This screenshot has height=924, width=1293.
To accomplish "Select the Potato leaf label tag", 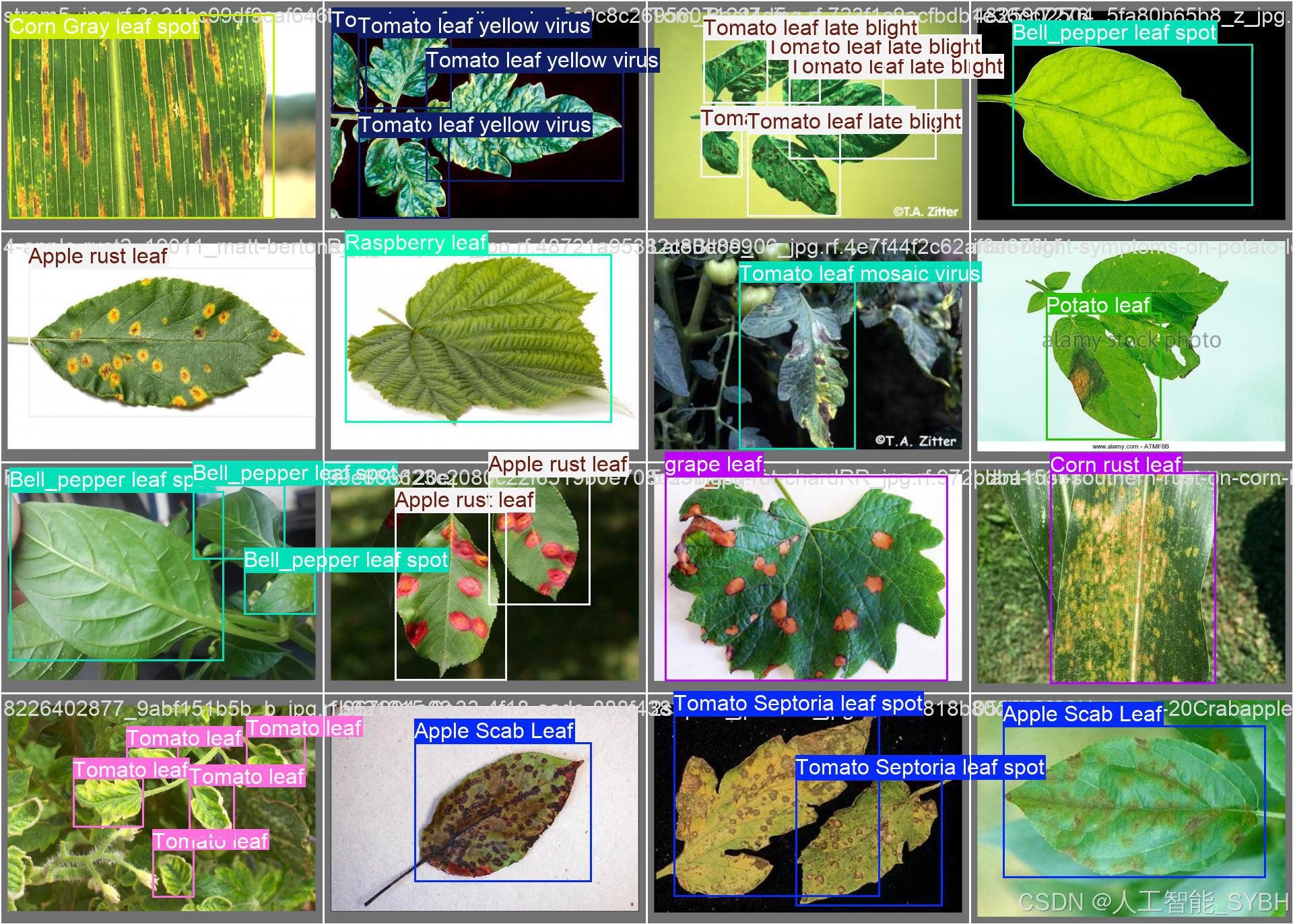I will click(1098, 305).
